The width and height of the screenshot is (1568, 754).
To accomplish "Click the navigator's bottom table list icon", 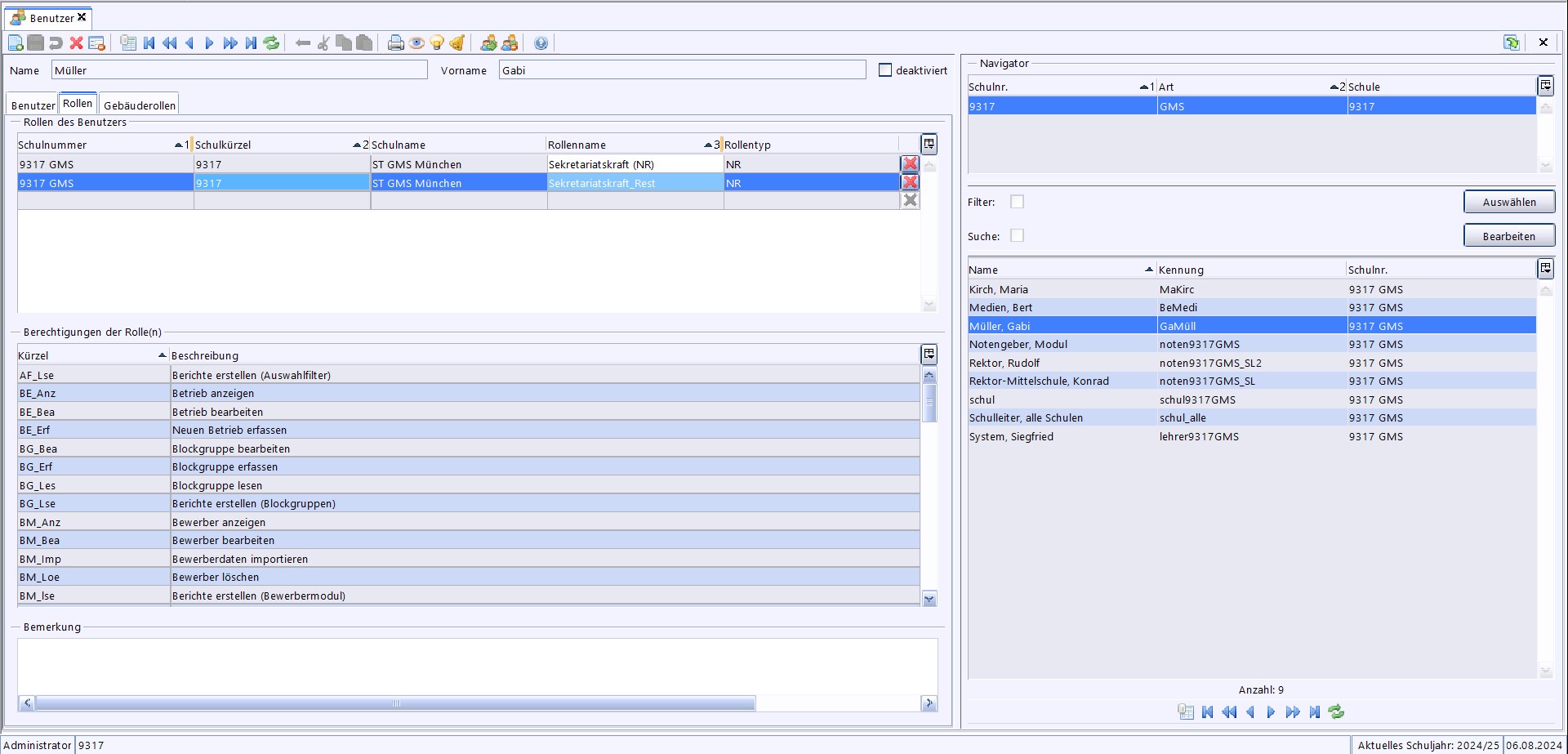I will 1186,712.
